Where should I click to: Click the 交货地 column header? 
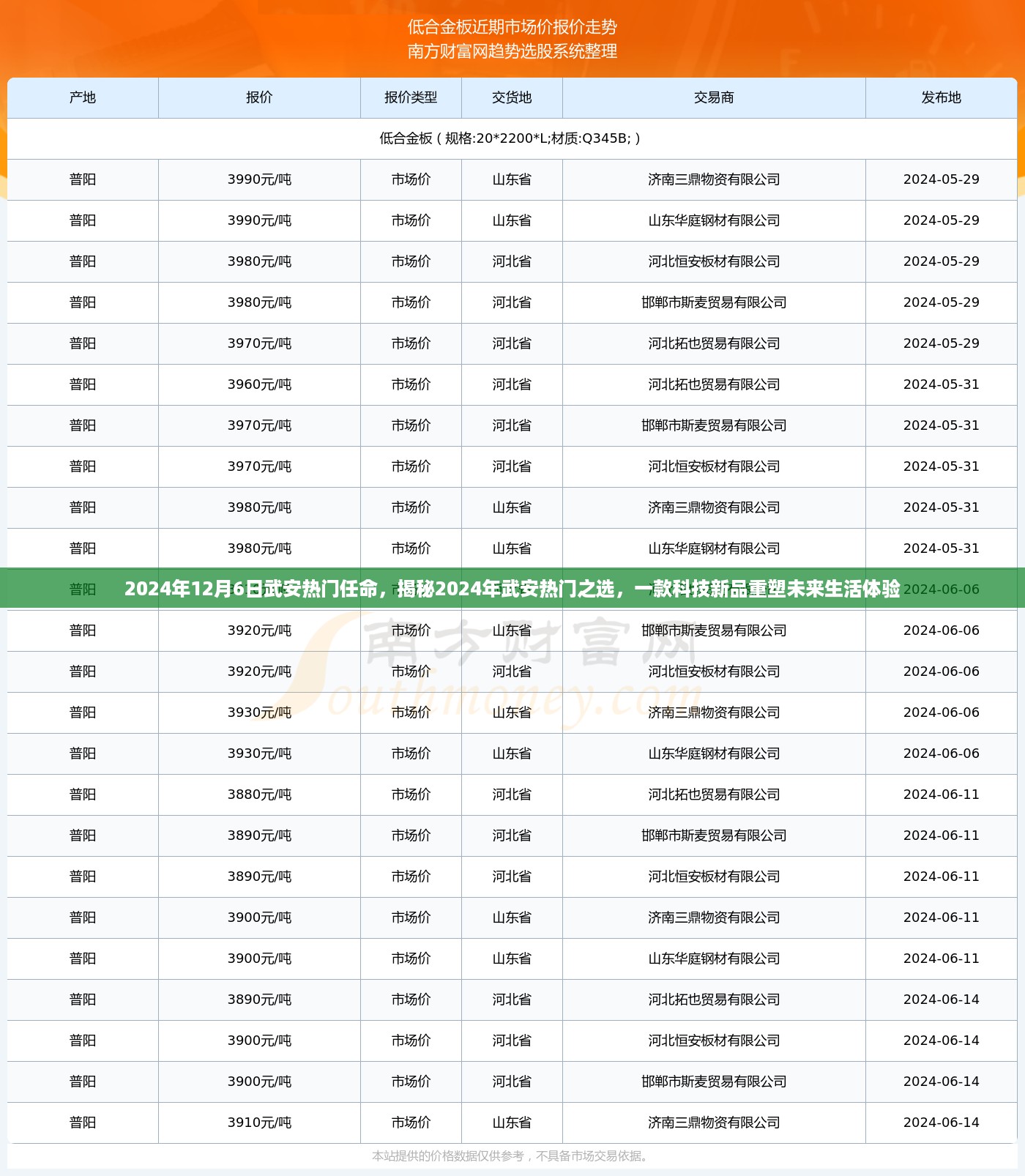(x=512, y=97)
